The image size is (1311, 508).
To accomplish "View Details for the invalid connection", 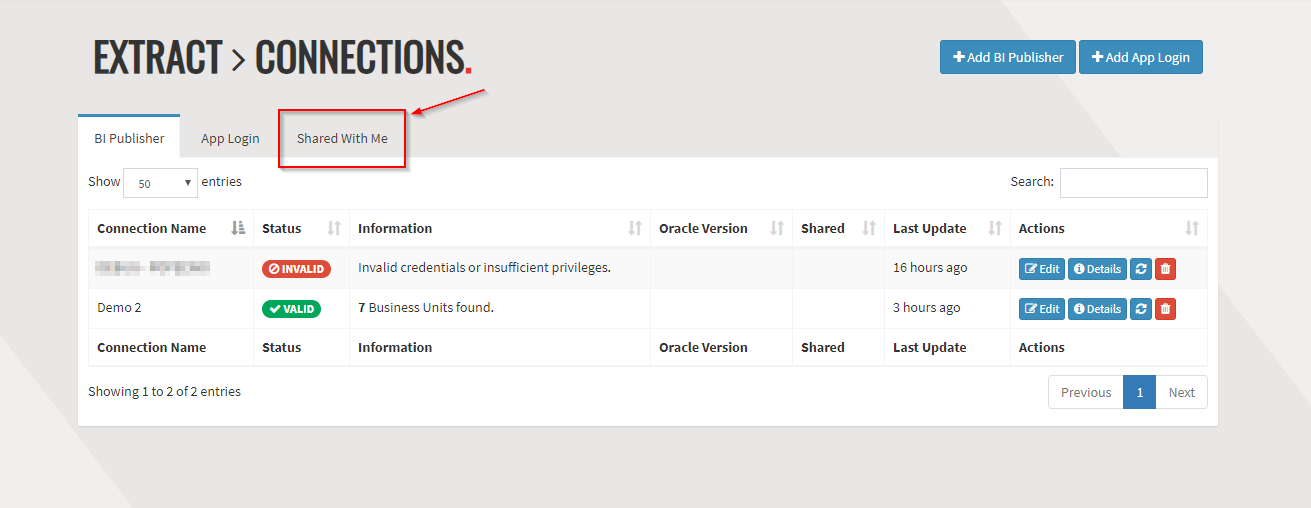I will (x=1097, y=269).
